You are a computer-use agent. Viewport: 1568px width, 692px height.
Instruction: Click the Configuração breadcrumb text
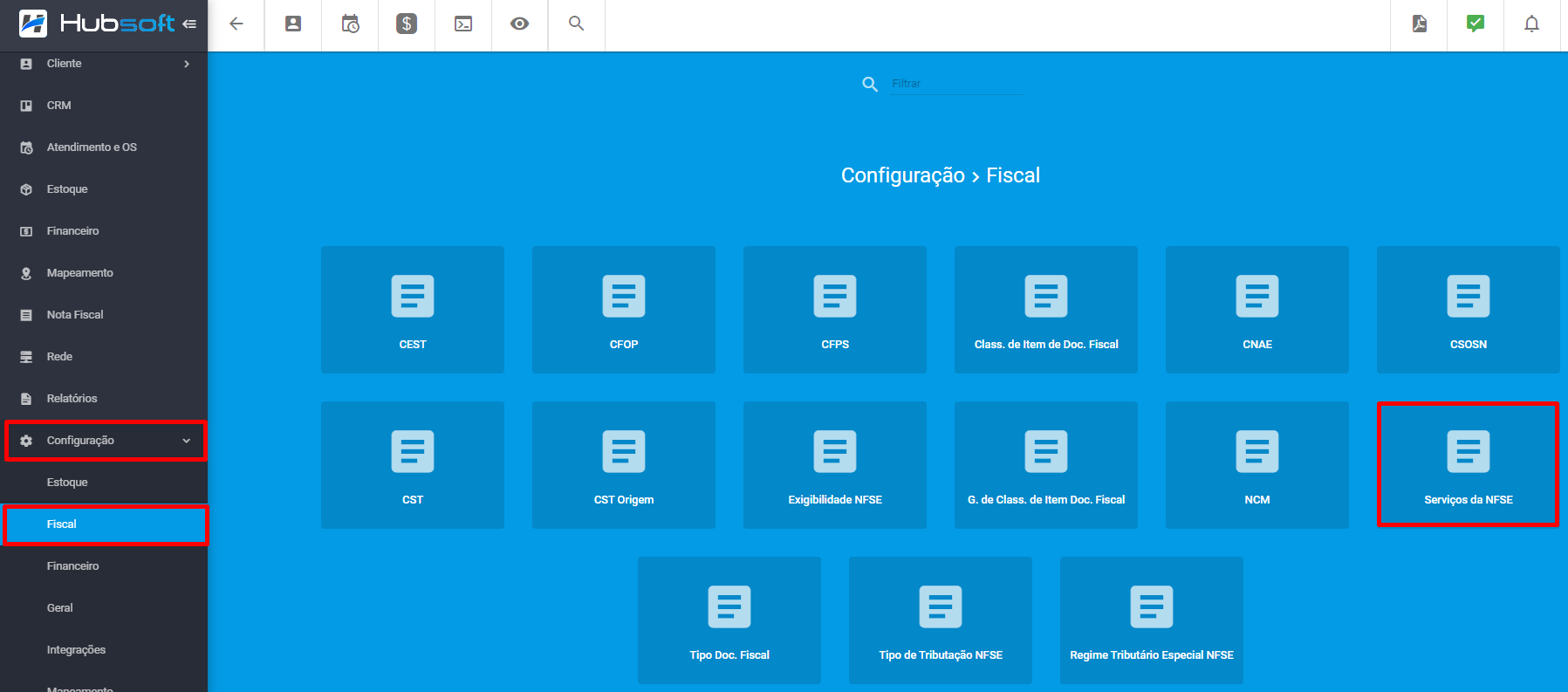[903, 175]
